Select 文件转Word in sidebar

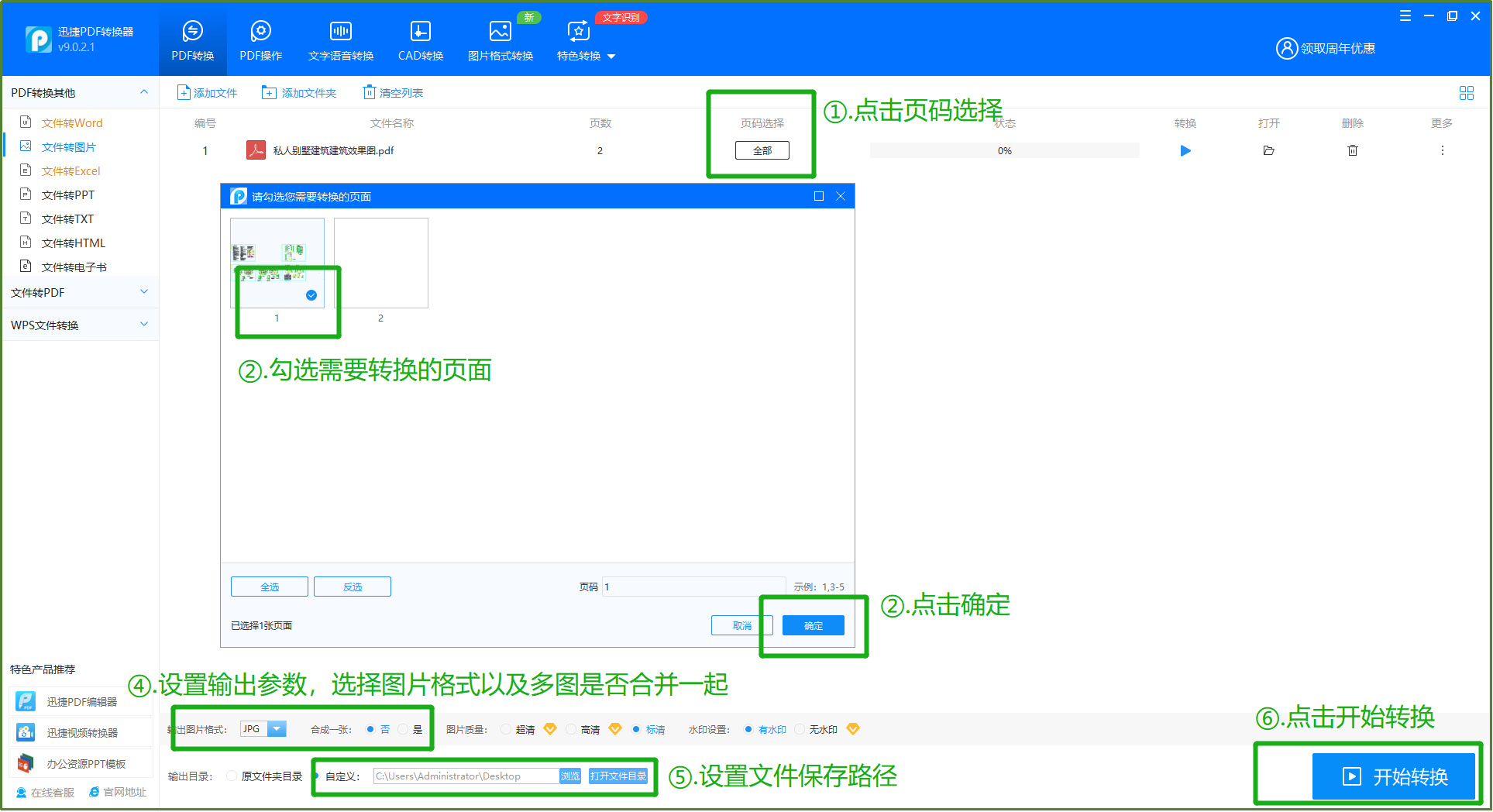pos(72,122)
